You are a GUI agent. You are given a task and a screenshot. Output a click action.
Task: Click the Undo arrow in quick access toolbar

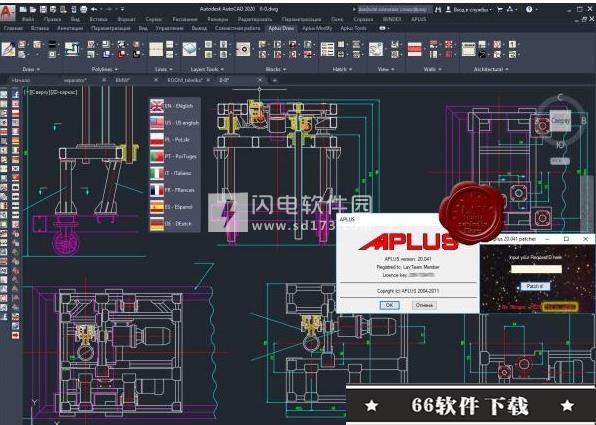pos(94,9)
